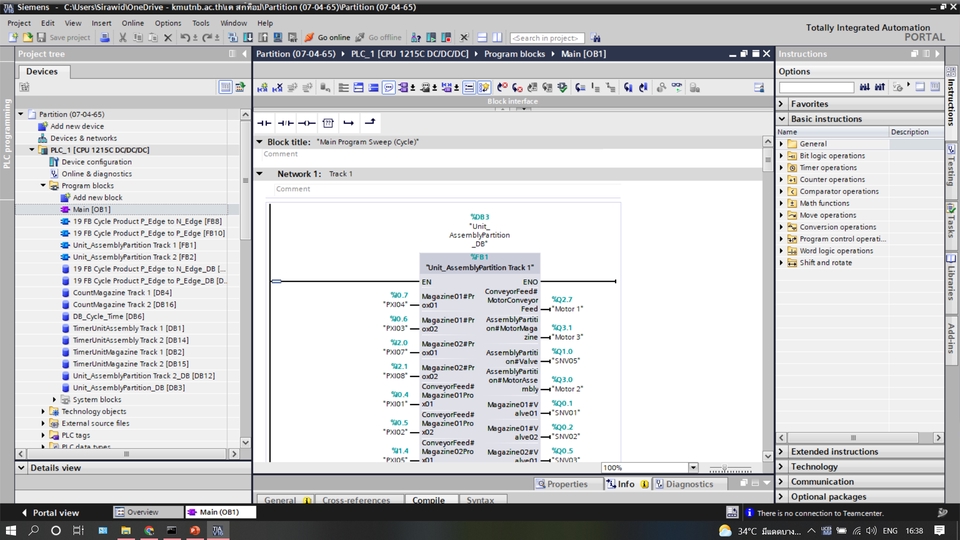960x540 pixels.
Task: Toggle absolute/symbolic operands button
Action: coord(403,88)
